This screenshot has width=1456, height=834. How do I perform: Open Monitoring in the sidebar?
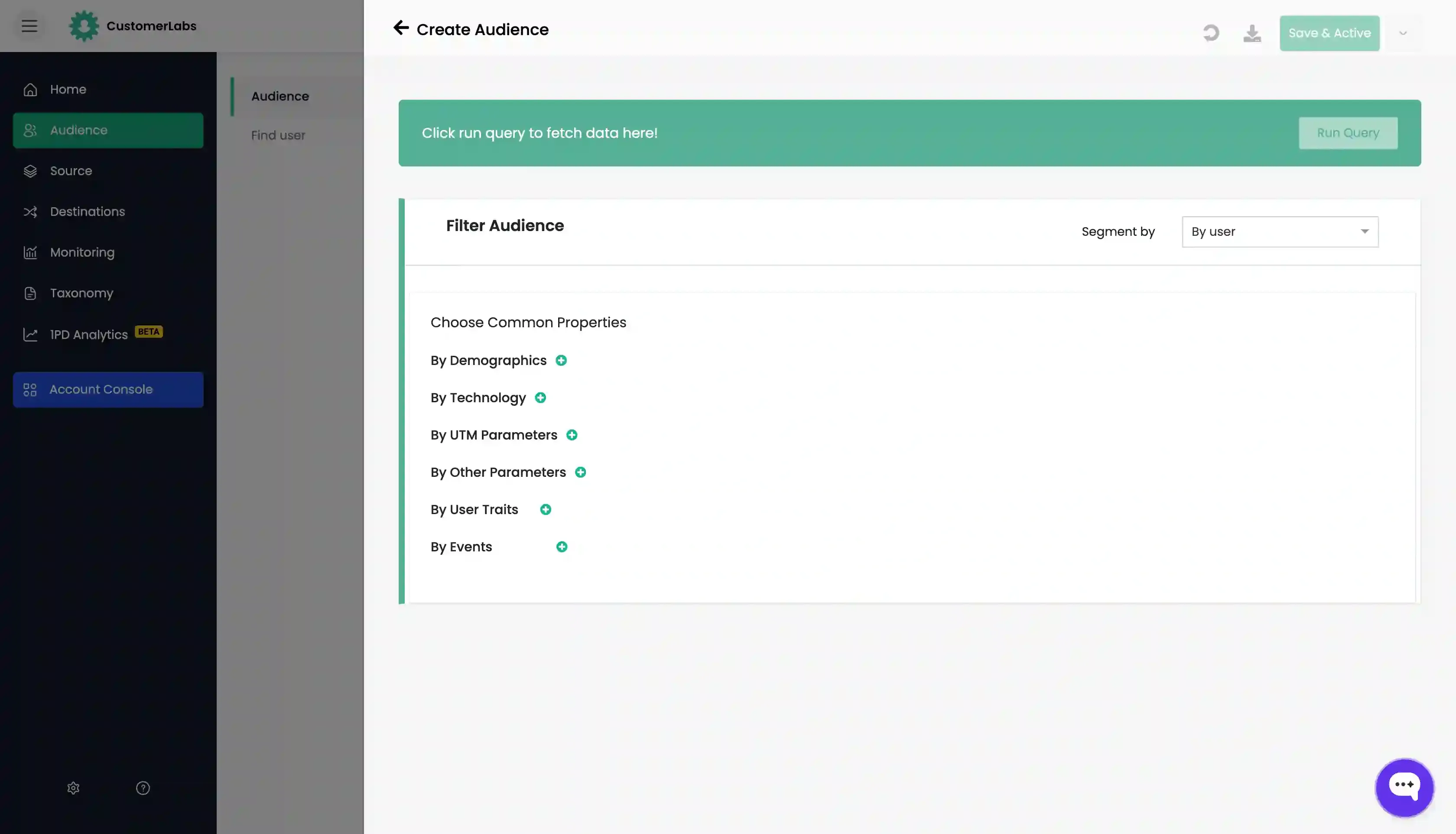[107, 252]
